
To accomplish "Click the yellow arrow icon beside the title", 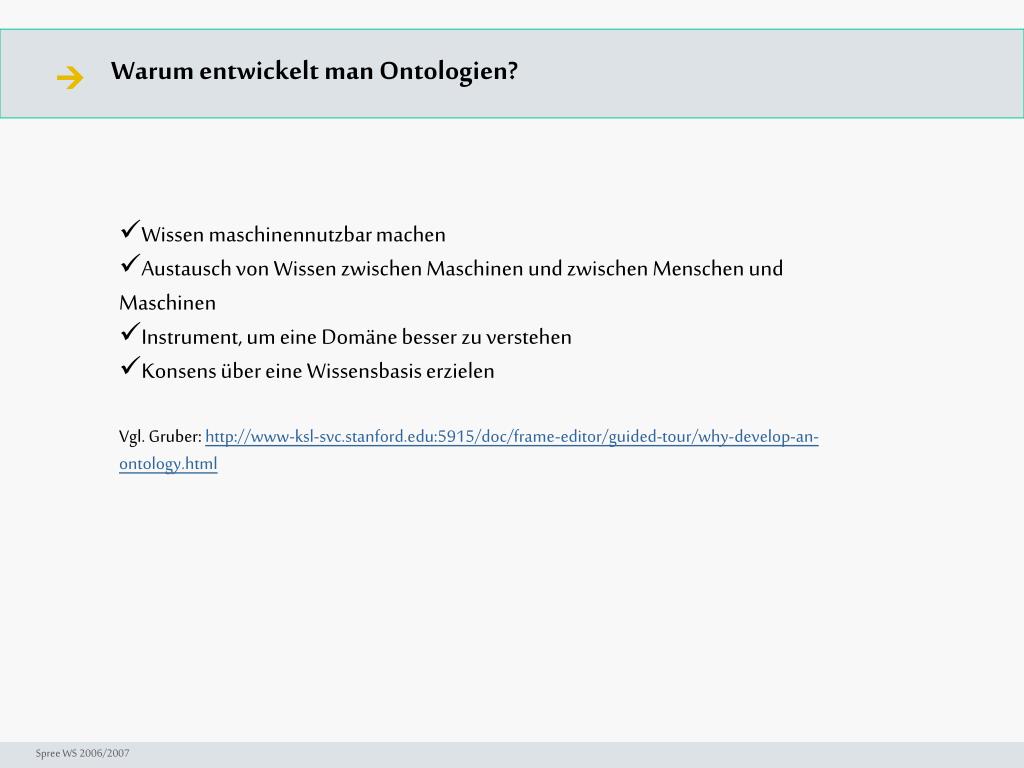I will pos(70,78).
